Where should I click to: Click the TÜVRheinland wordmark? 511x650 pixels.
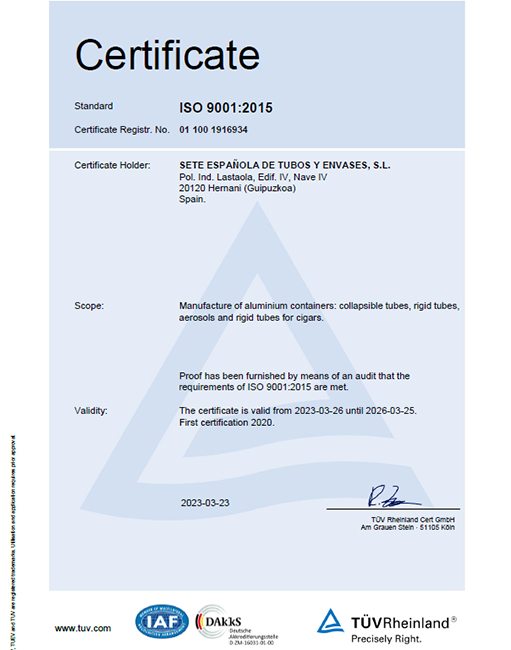pyautogui.click(x=404, y=623)
